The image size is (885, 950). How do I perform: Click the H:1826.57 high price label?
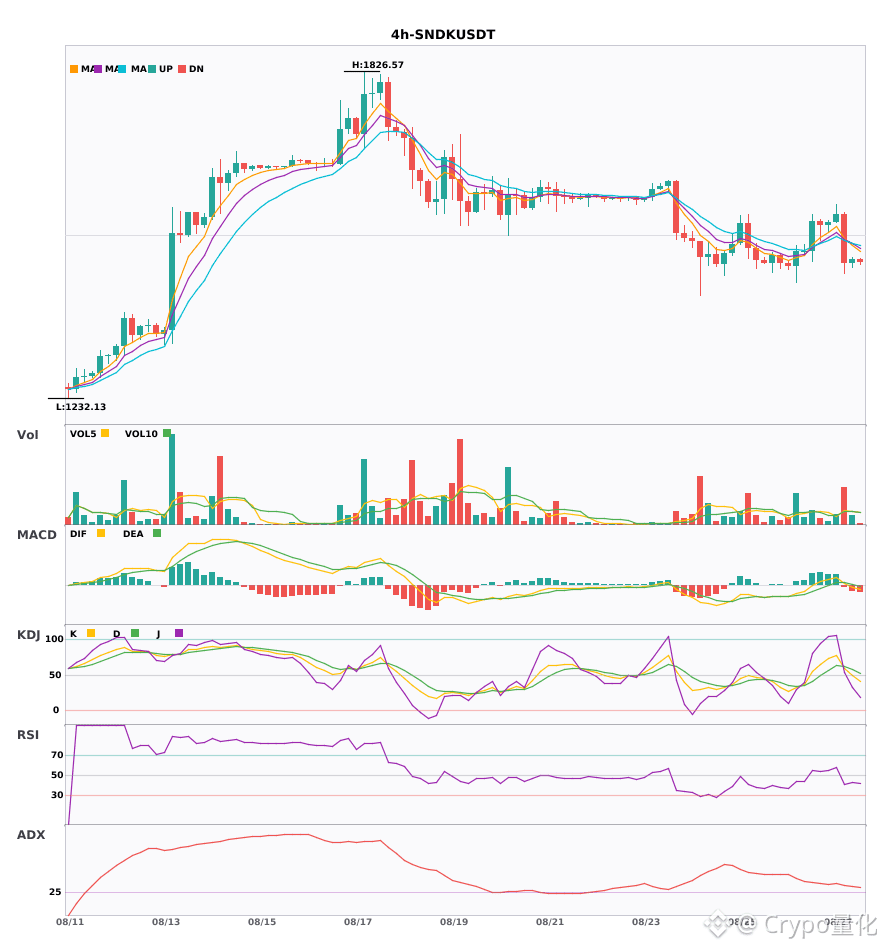[x=378, y=65]
